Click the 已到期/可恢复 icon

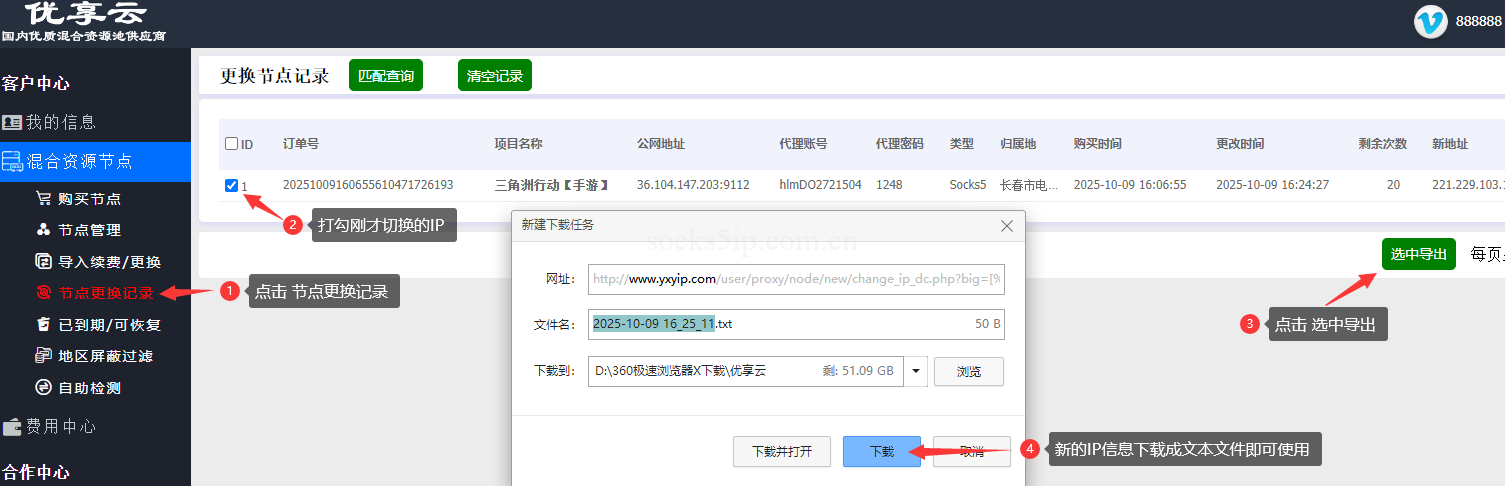click(43, 325)
